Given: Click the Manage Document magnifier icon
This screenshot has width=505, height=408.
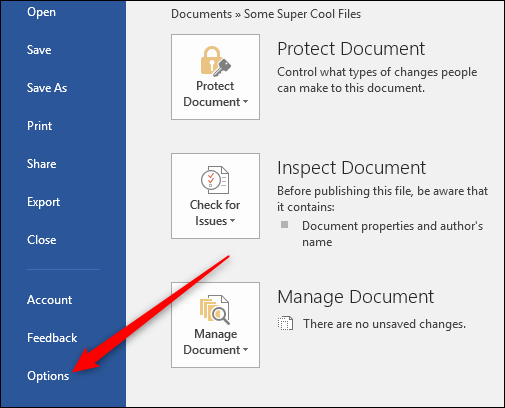Looking at the screenshot, I should pyautogui.click(x=215, y=309).
